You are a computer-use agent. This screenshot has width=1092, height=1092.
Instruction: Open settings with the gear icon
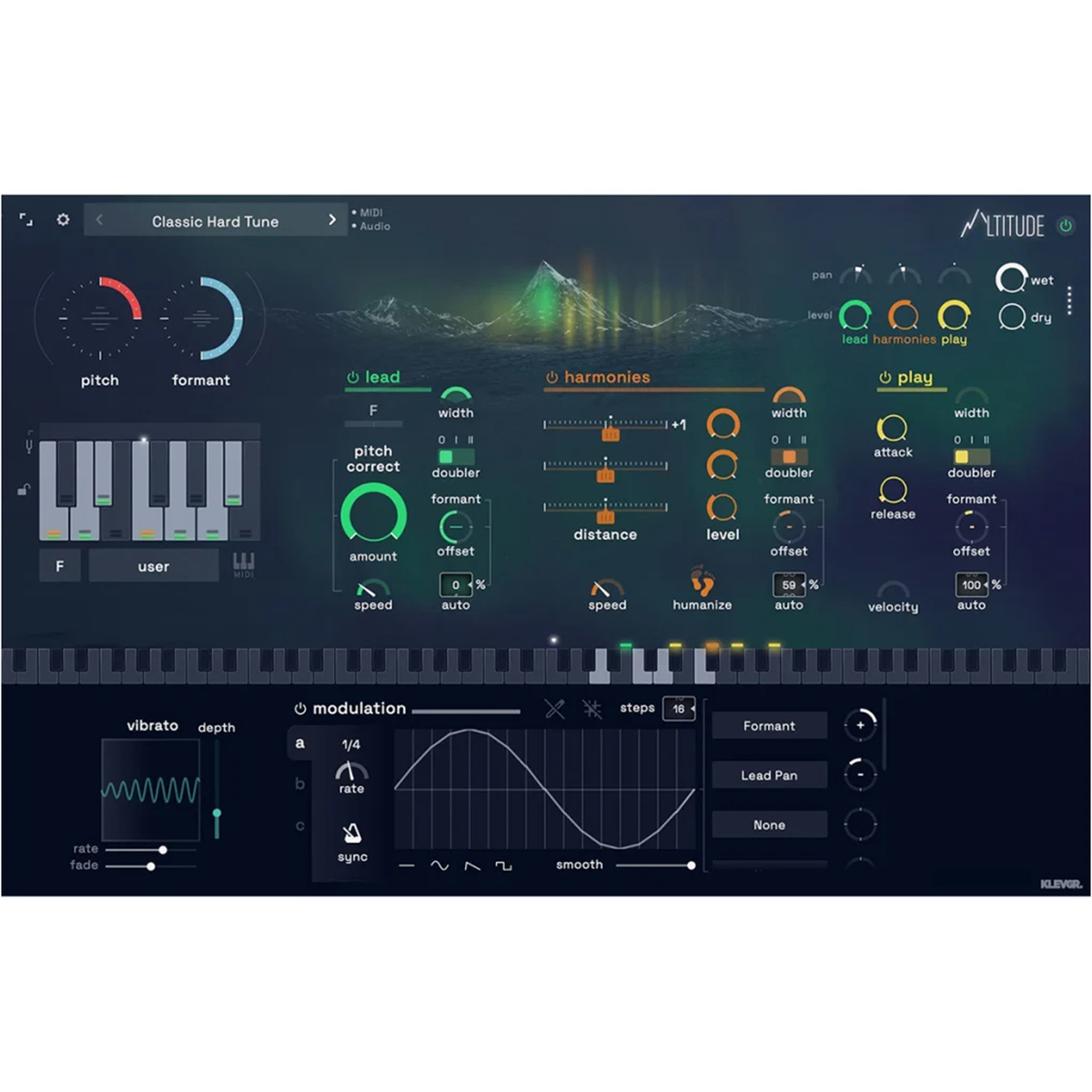tap(63, 220)
